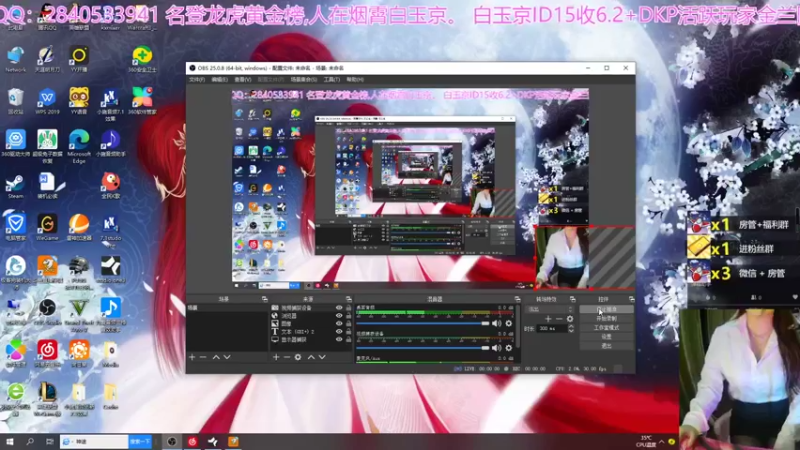Screen dimensions: 800x450
Task: Open the OBS Studio desktop shortcut
Action: pos(47,311)
